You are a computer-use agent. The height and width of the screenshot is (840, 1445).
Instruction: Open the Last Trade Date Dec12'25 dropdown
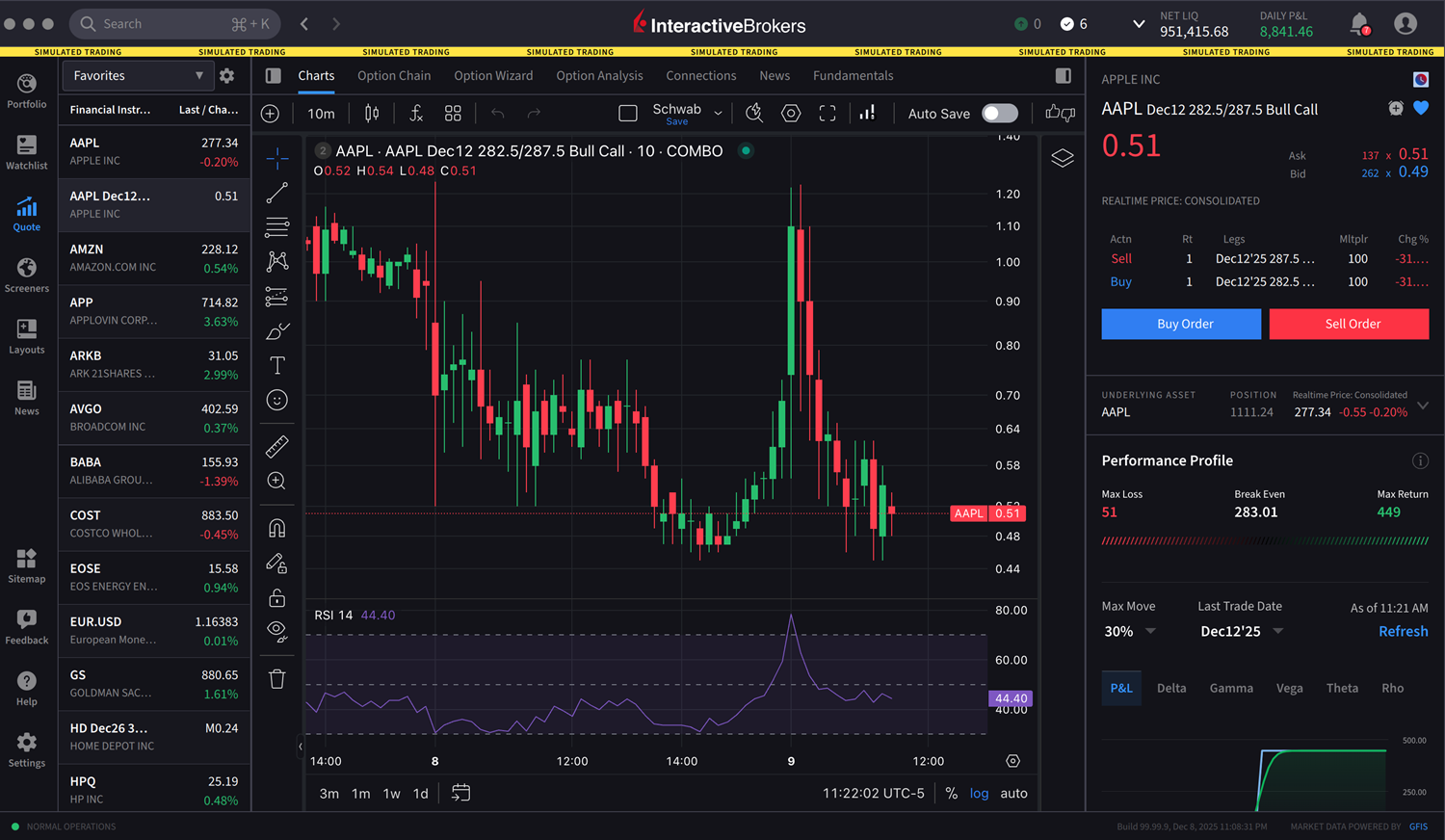(x=1241, y=632)
